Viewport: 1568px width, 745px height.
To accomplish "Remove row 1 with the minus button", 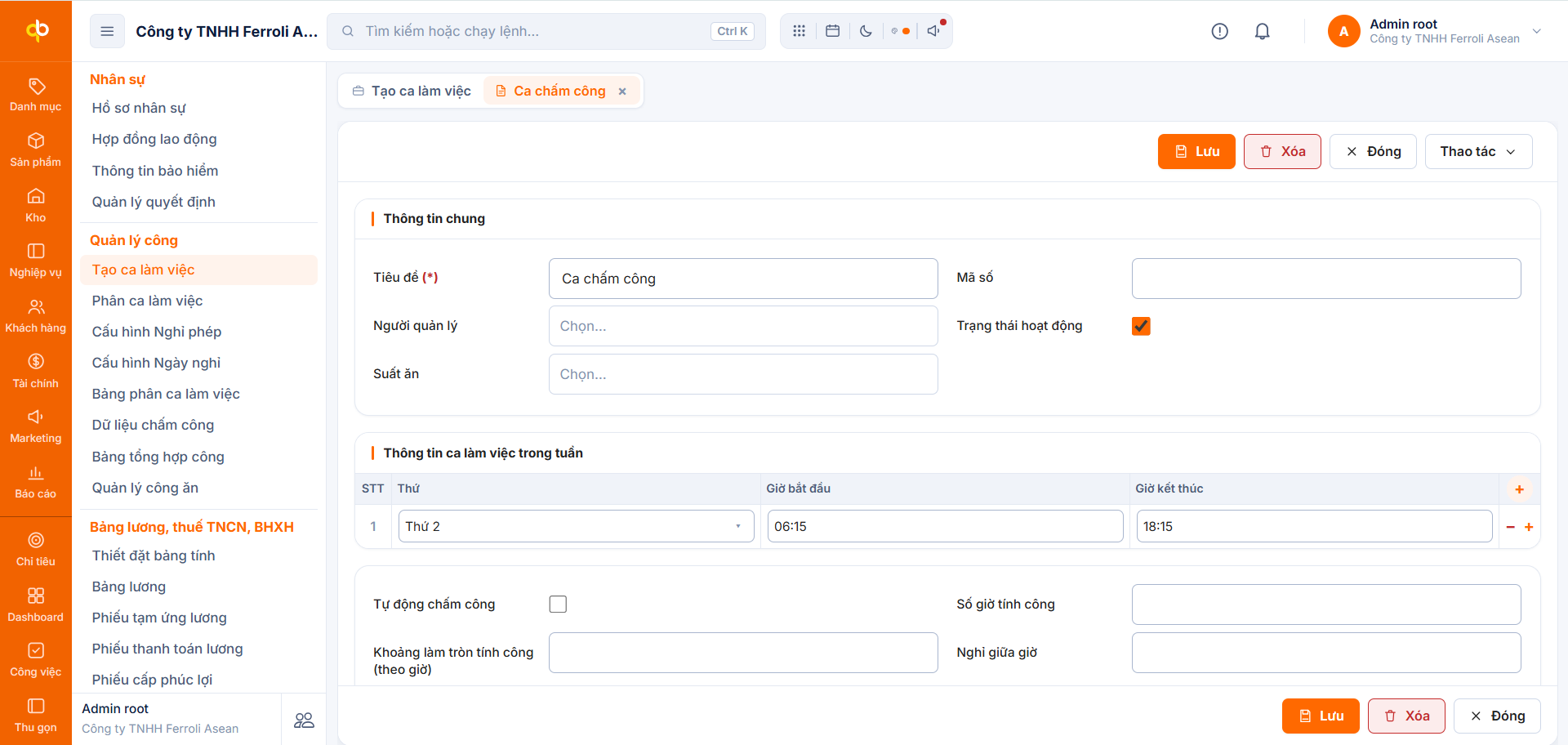I will (x=1510, y=527).
